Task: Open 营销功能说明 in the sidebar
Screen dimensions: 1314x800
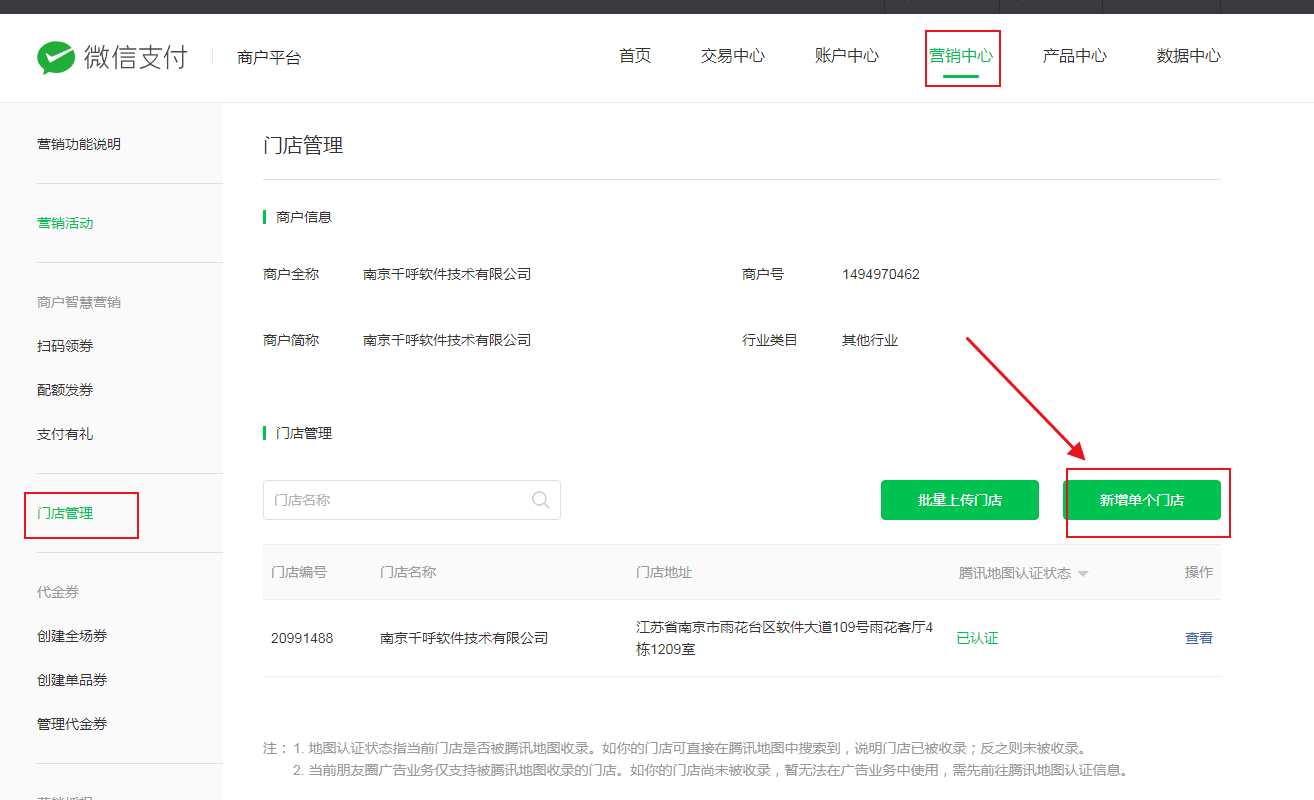Action: tap(79, 144)
